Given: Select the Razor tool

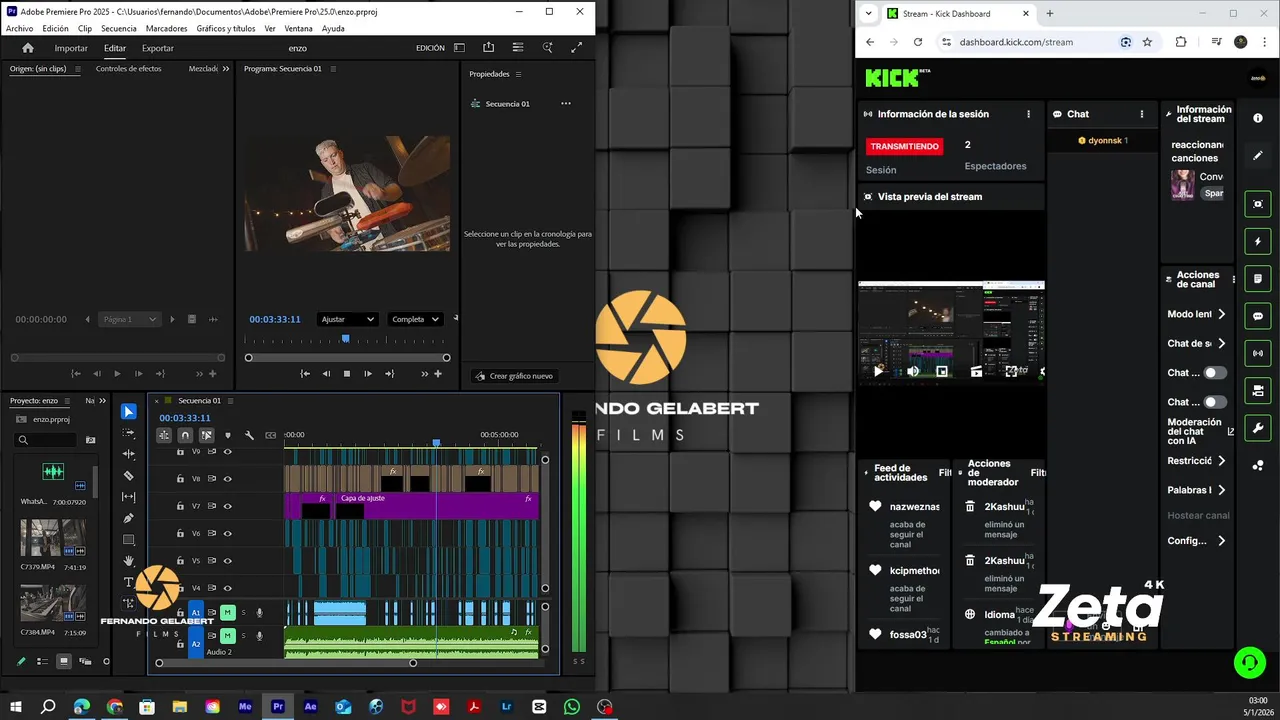Looking at the screenshot, I should [128, 475].
